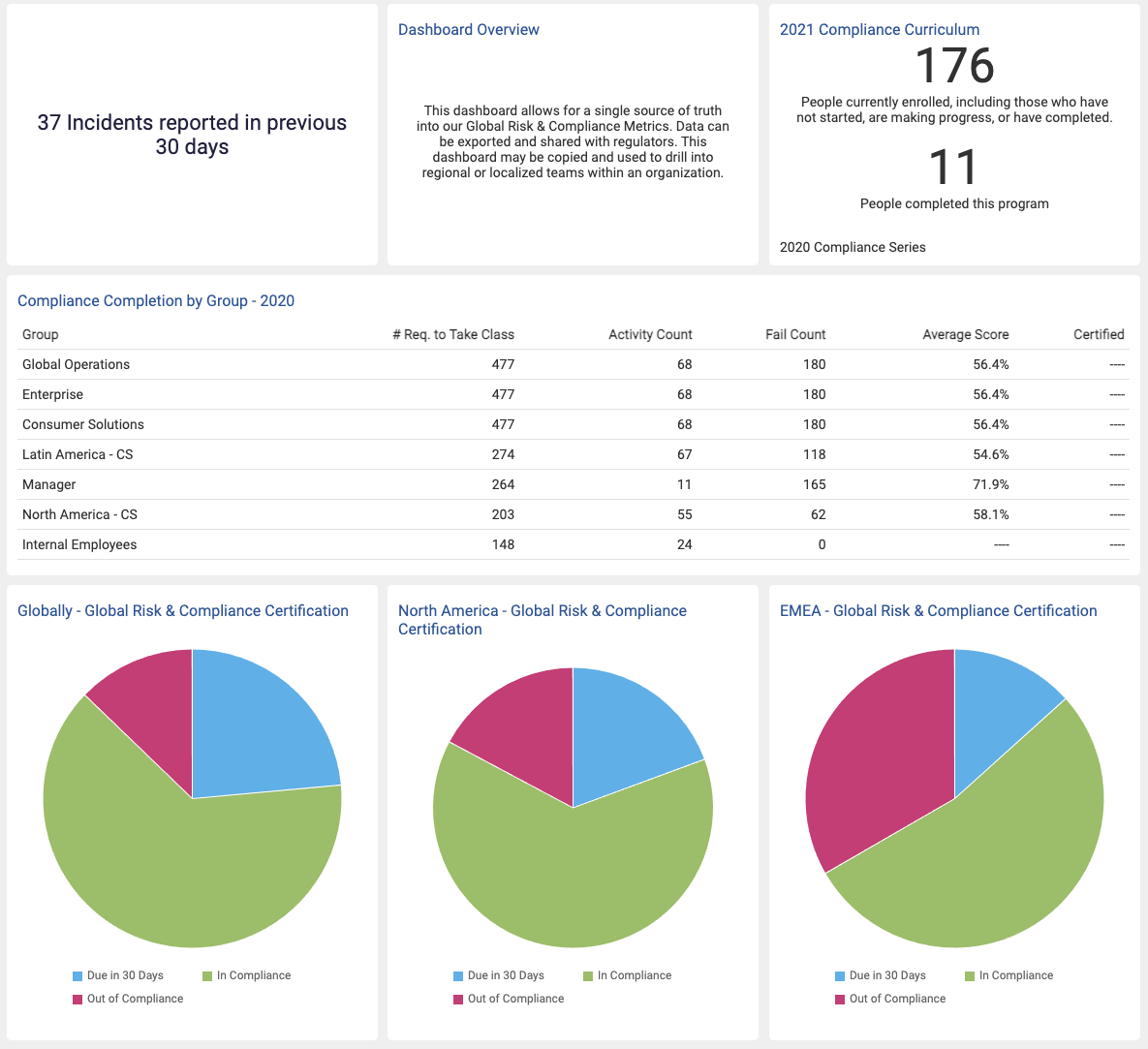
Task: Open the 2021 Compliance Curriculum report
Action: coord(879,29)
